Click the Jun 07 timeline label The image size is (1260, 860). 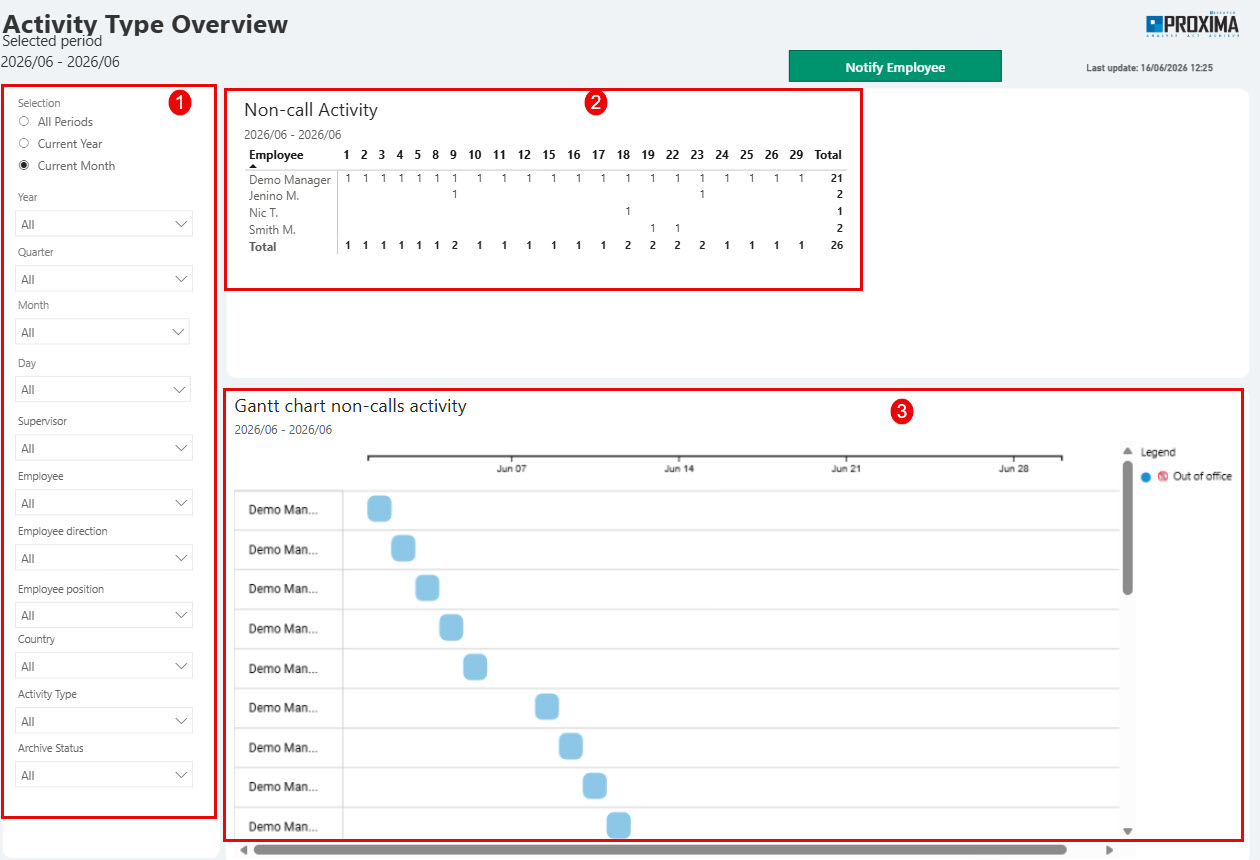pyautogui.click(x=511, y=468)
